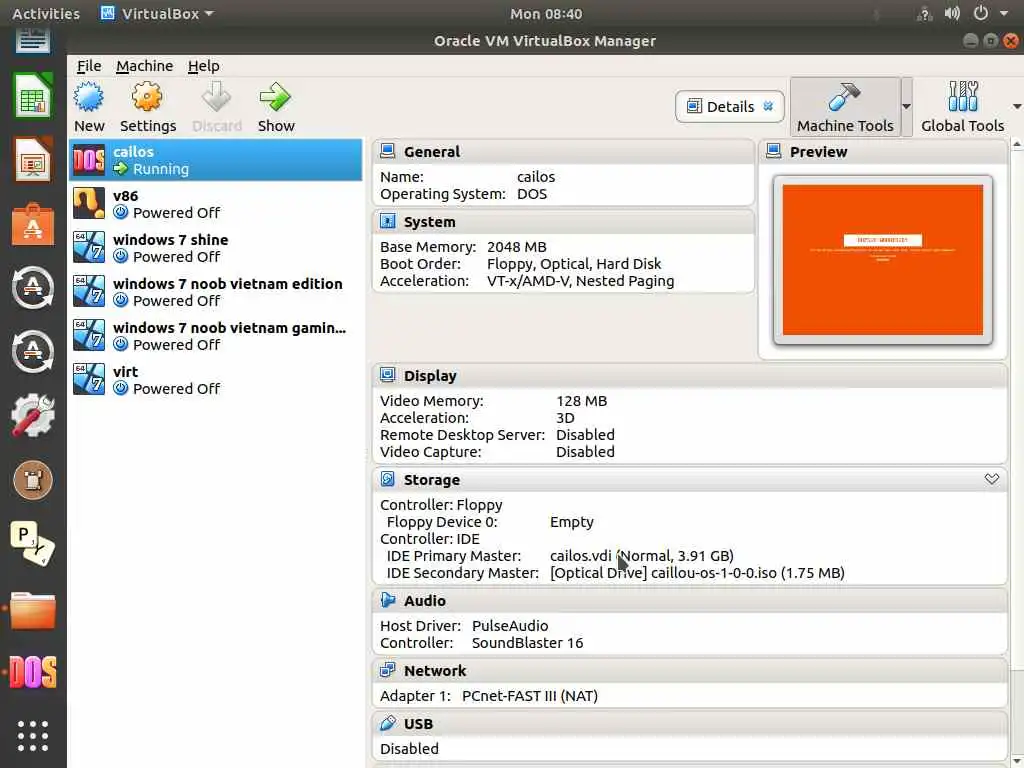1024x768 pixels.
Task: Click the caillou-os-1-0-0.iso optical drive value
Action: click(697, 573)
